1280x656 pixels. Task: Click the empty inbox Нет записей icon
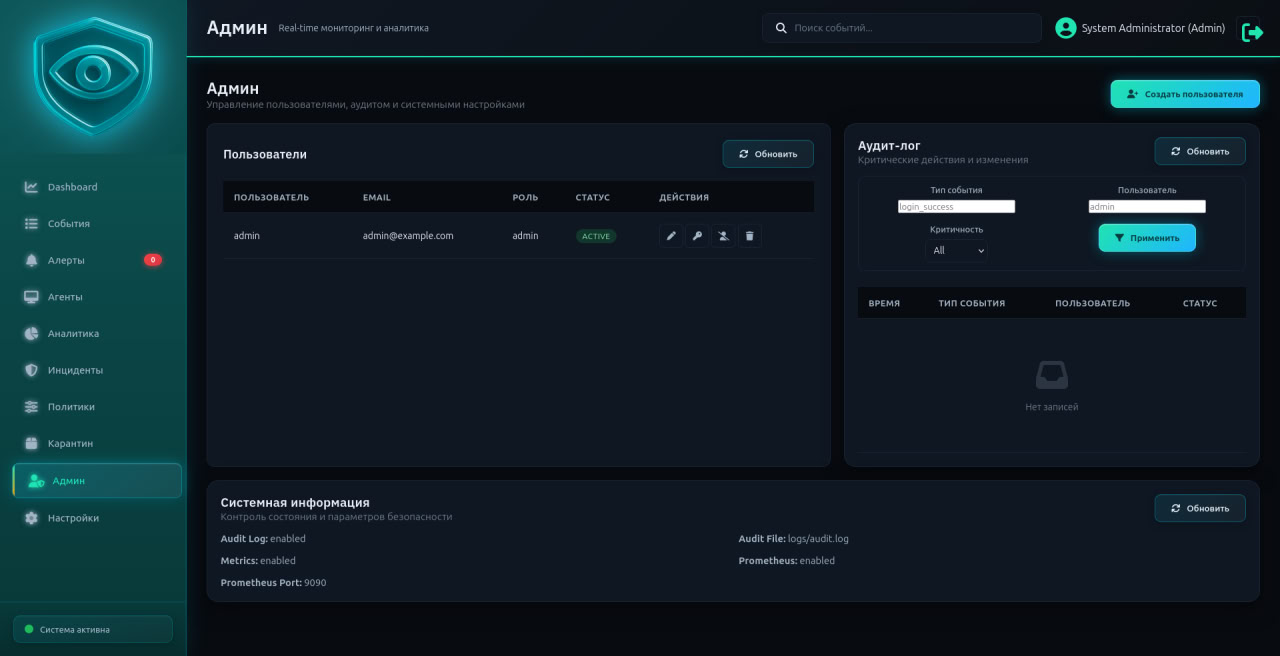tap(1052, 375)
